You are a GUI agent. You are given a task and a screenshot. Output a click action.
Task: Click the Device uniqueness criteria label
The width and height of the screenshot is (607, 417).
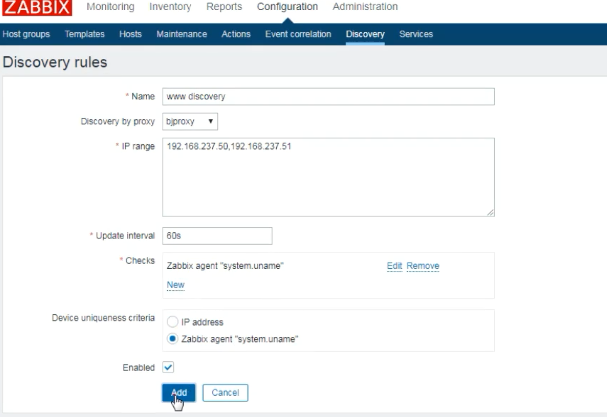(103, 318)
